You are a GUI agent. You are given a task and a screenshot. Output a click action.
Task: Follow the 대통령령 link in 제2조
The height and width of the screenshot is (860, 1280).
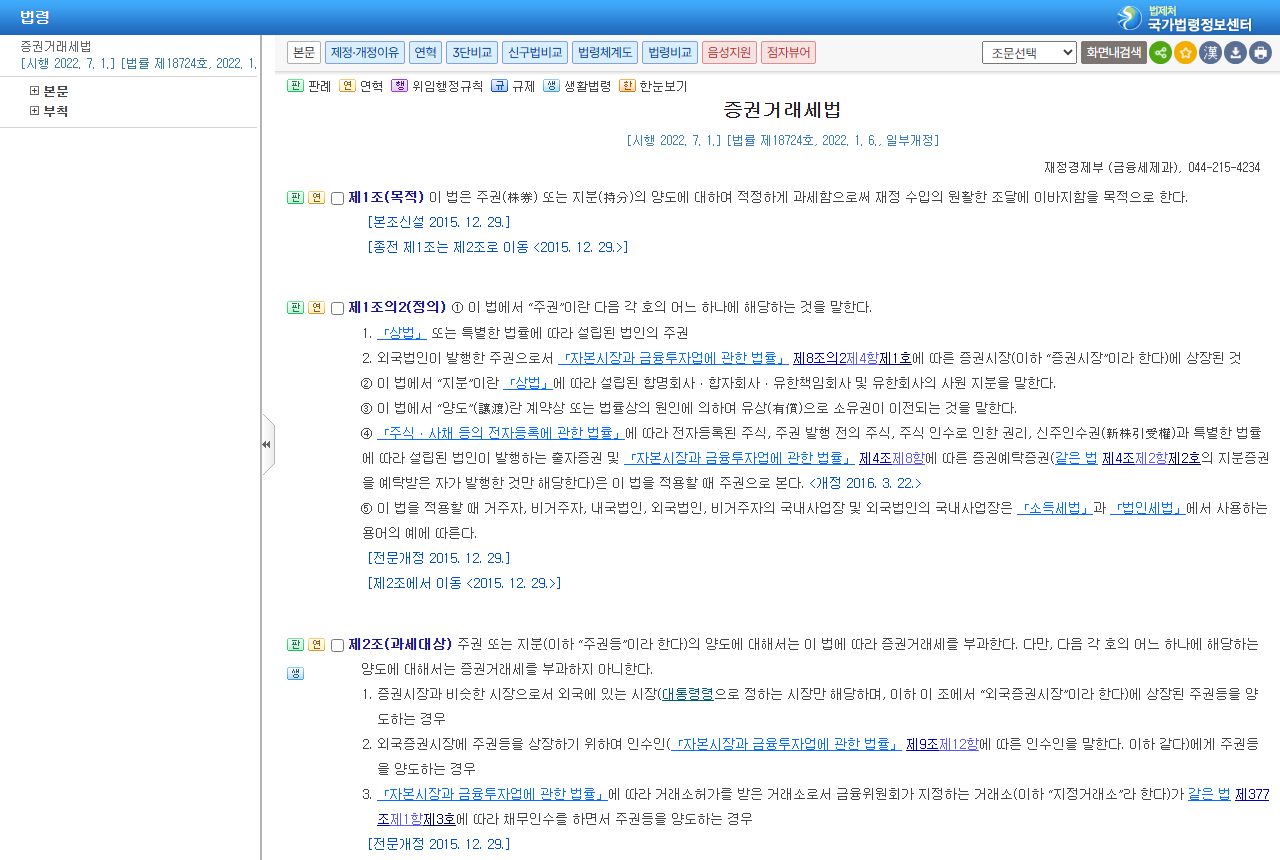[687, 694]
